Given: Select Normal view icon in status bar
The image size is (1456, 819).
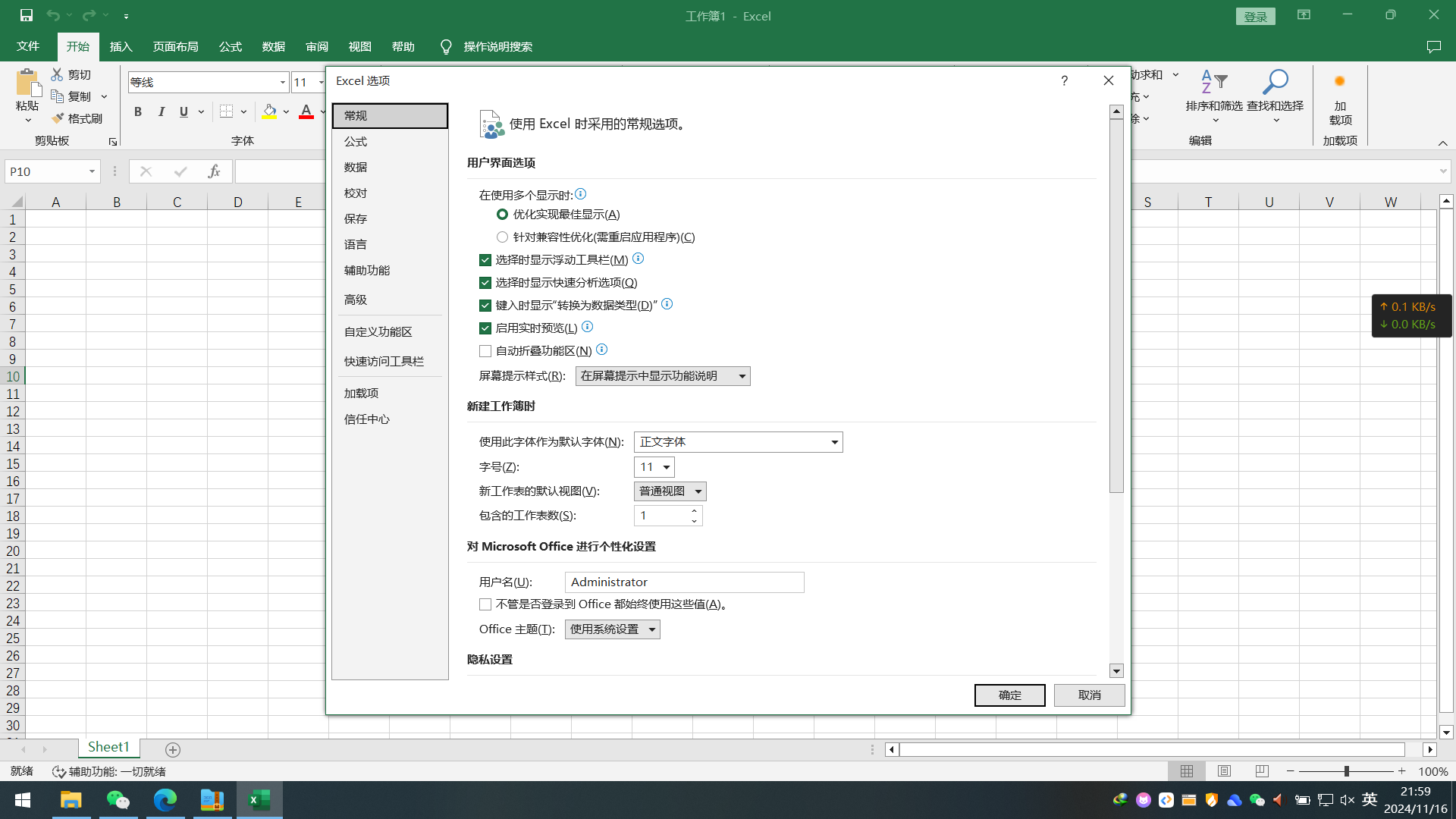Looking at the screenshot, I should 1187,771.
